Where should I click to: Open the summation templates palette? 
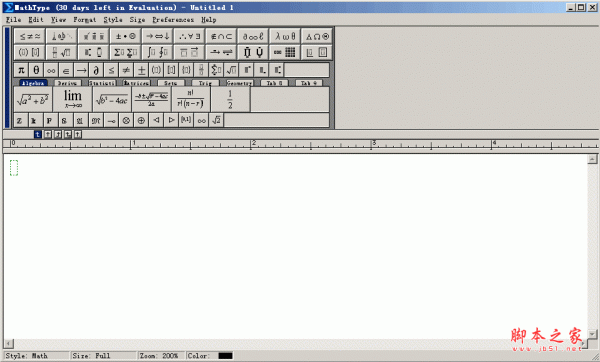click(126, 52)
